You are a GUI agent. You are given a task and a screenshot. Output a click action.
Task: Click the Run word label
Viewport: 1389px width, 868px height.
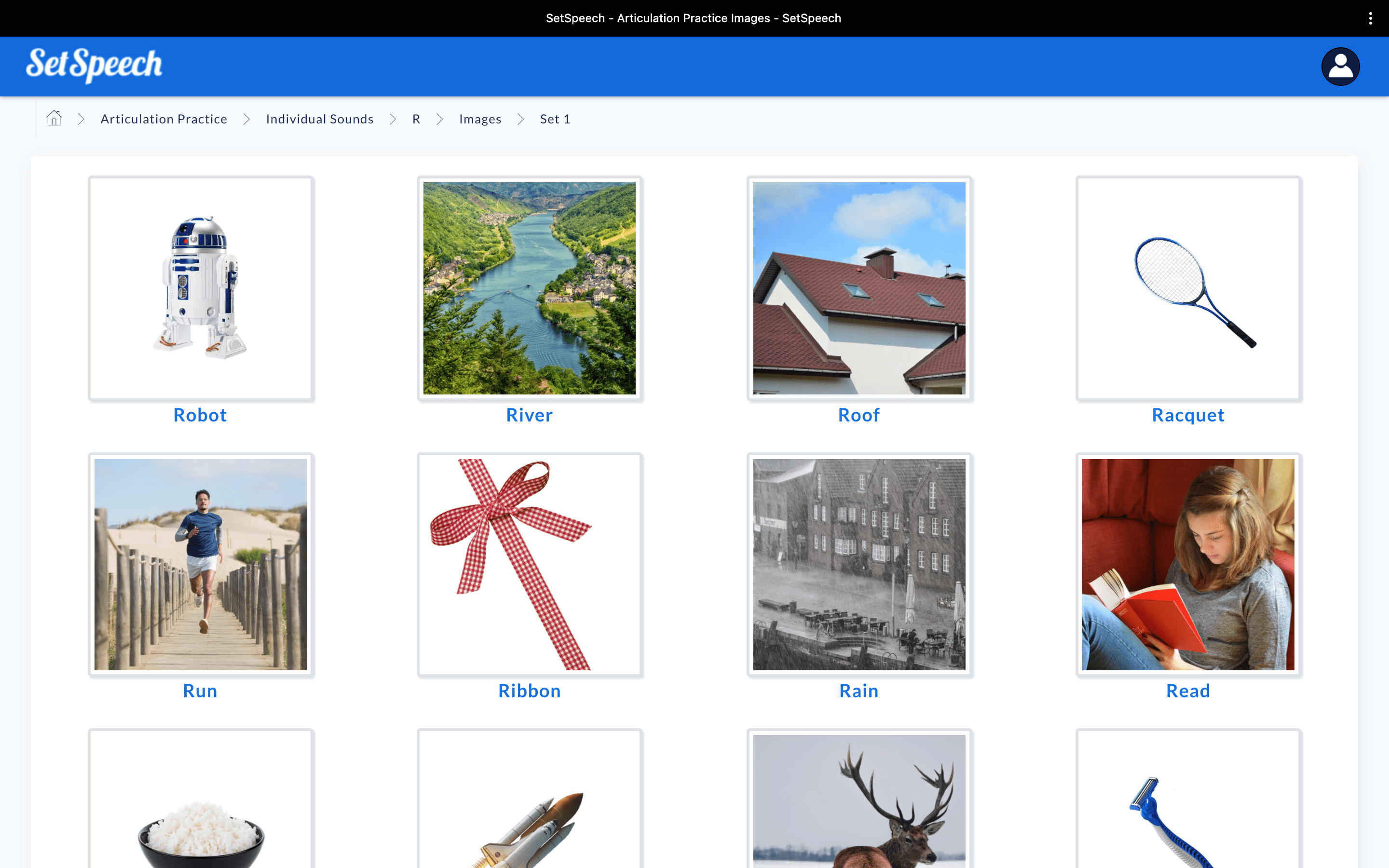[x=200, y=691]
